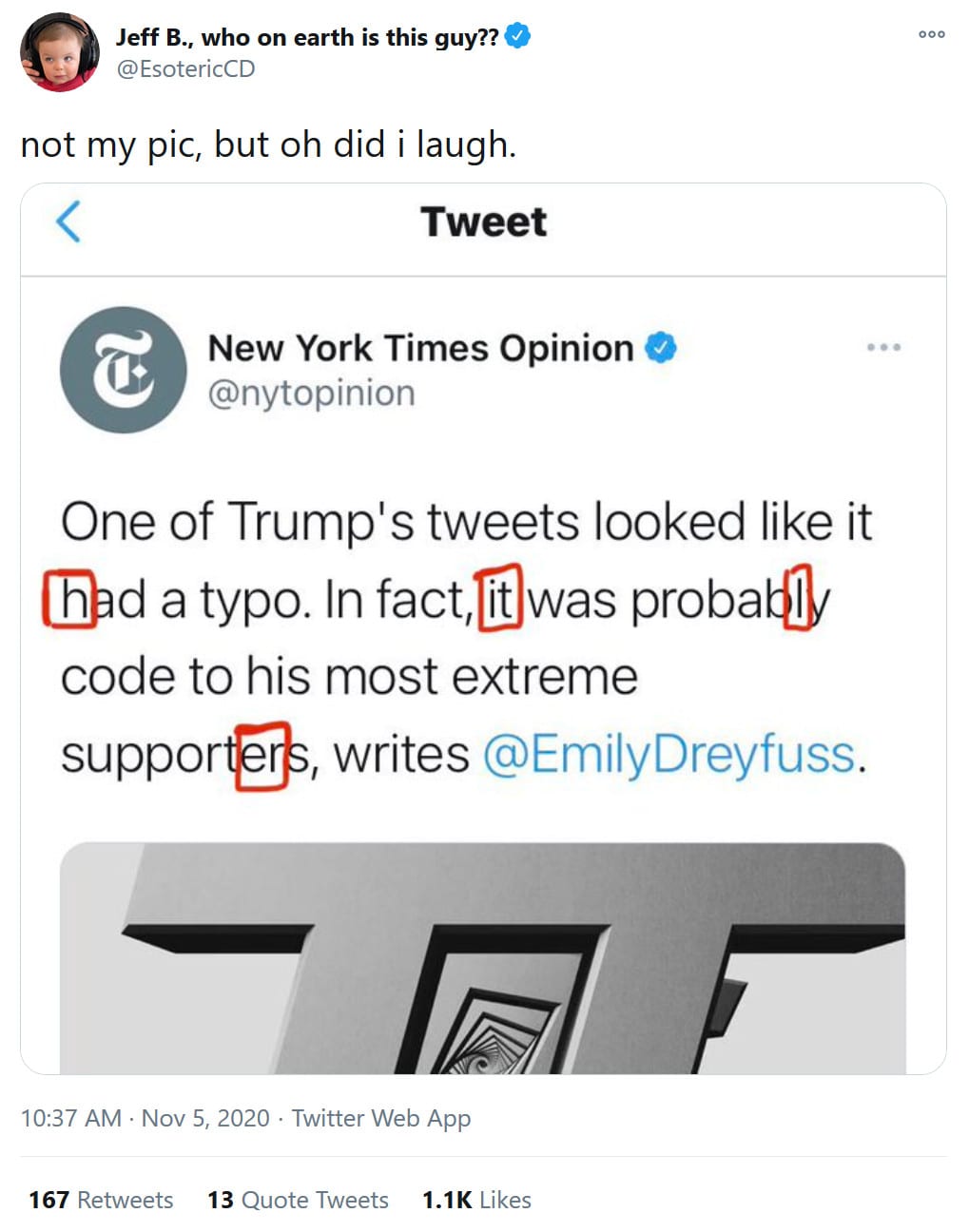View the 1.1K Likes list
Viewport: 969px width, 1232px height.
click(476, 1200)
